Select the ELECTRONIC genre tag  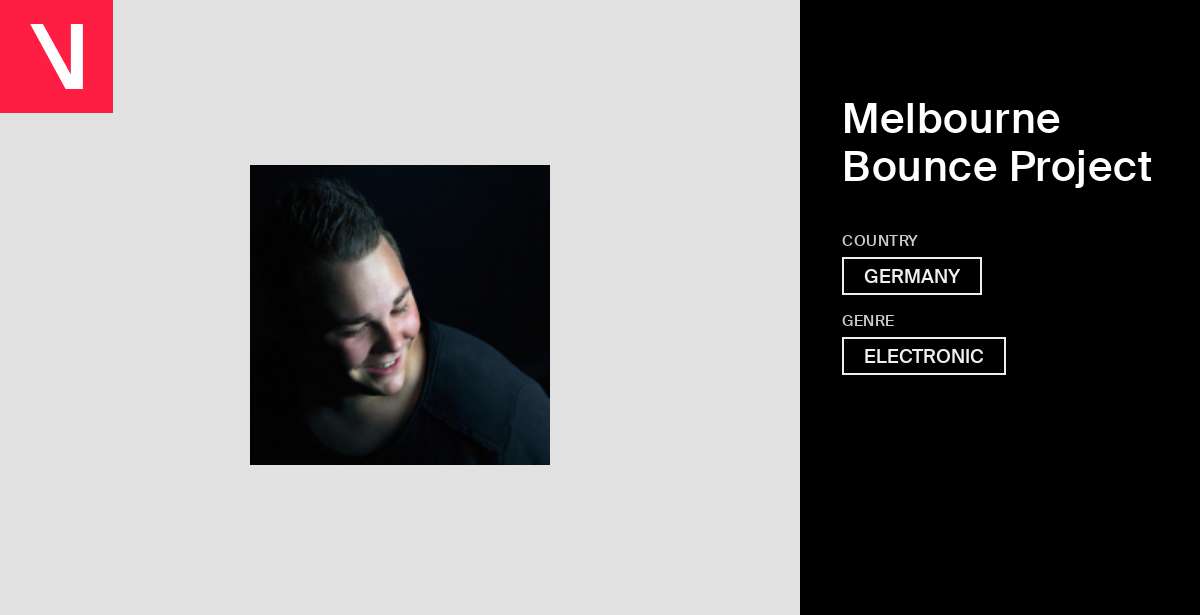point(924,356)
